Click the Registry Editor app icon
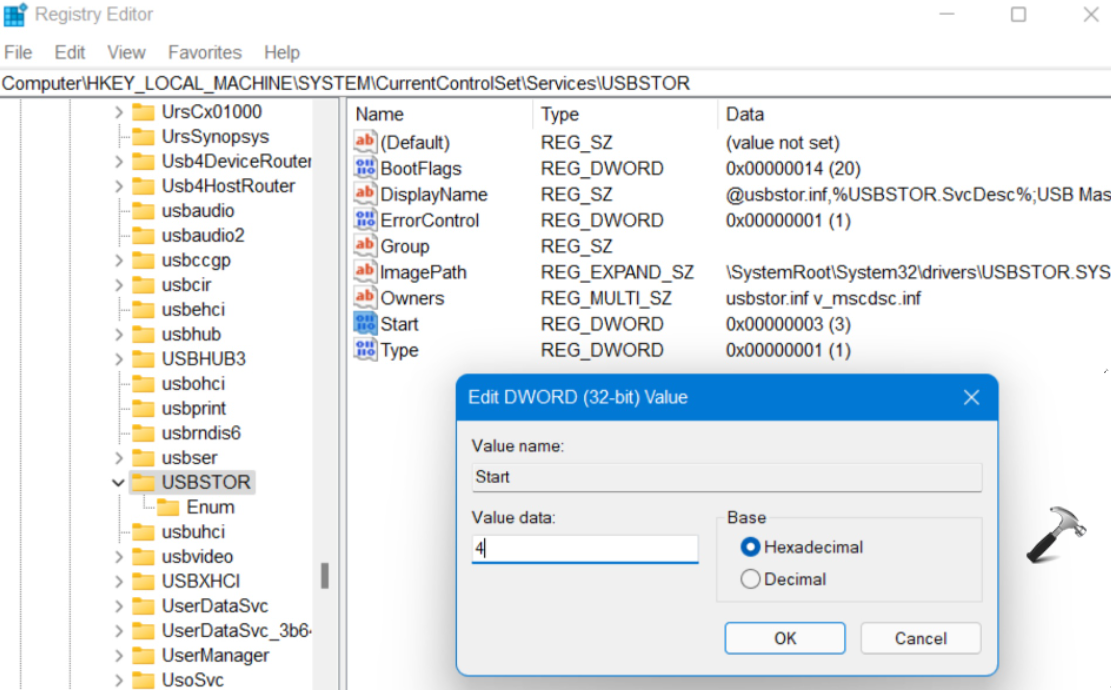The height and width of the screenshot is (690, 1111). pos(14,15)
